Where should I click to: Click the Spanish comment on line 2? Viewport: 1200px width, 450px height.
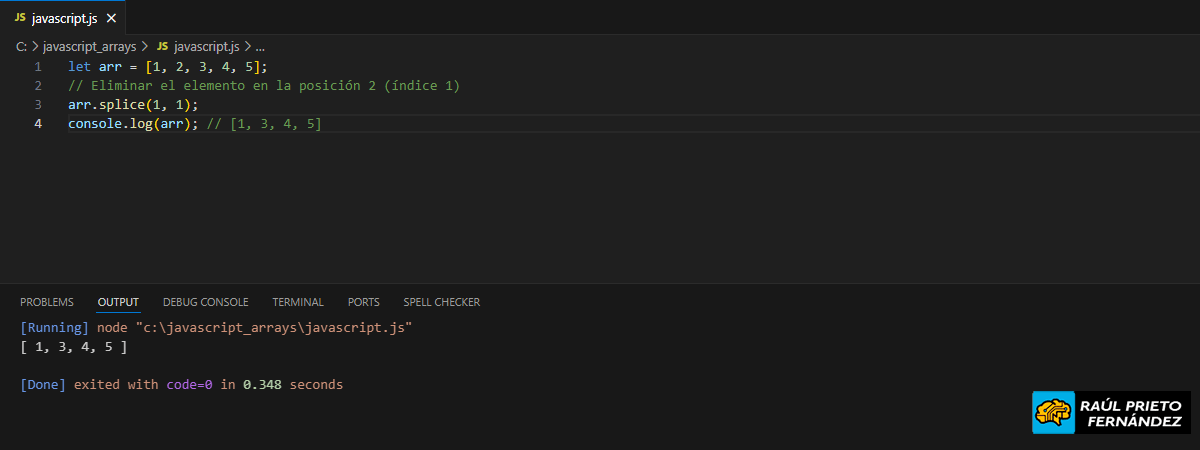point(264,86)
